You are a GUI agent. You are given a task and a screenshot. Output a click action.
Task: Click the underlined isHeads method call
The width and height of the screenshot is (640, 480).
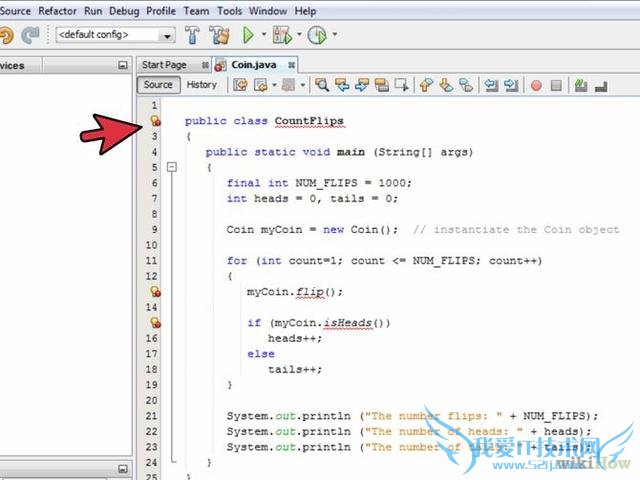(348, 323)
